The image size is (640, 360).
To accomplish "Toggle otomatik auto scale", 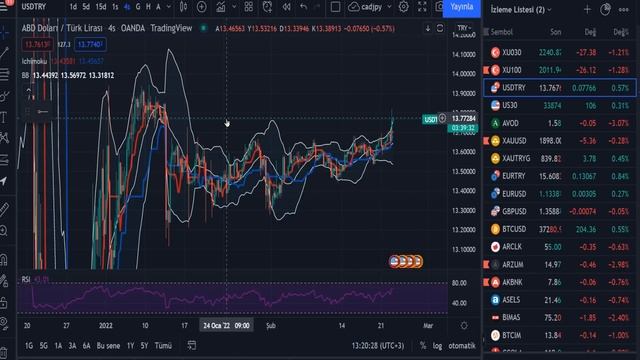I will click(462, 346).
